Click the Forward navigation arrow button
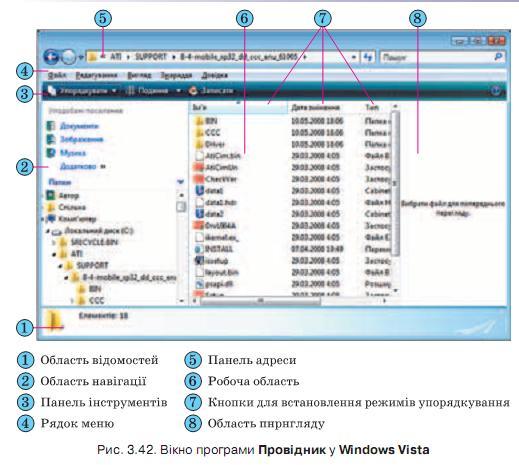This screenshot has height=465, width=519. [x=69, y=57]
